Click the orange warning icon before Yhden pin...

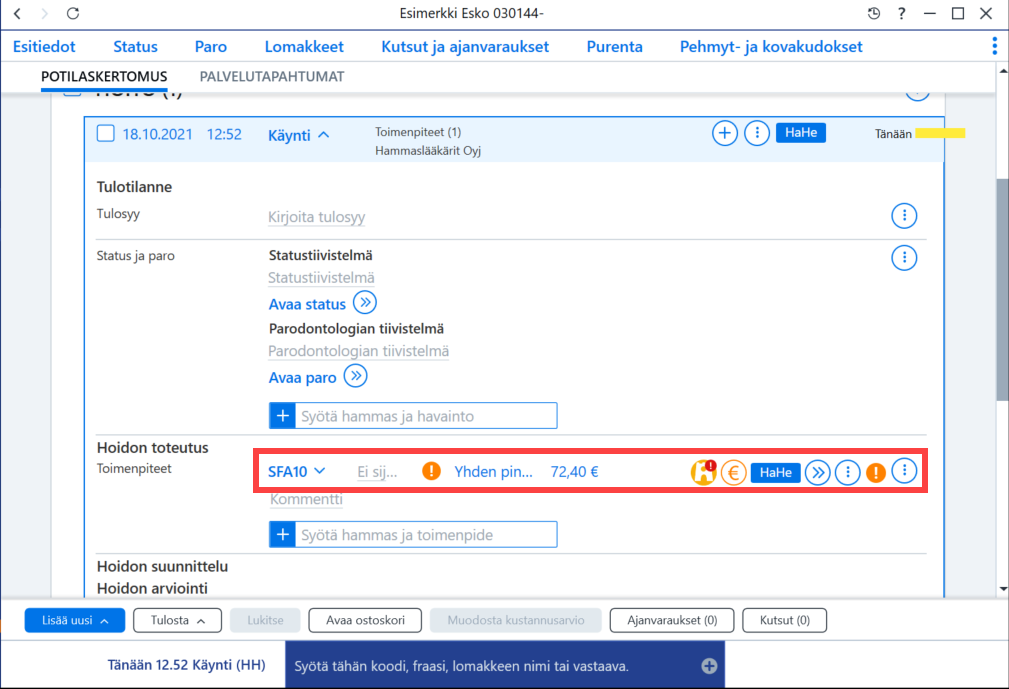(431, 471)
